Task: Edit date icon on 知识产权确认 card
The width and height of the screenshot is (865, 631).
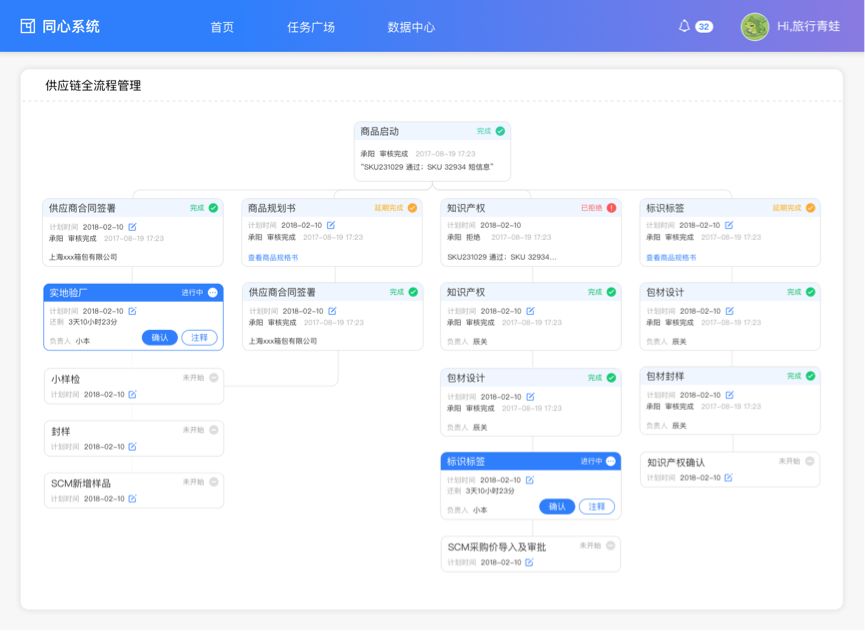Action: point(729,478)
